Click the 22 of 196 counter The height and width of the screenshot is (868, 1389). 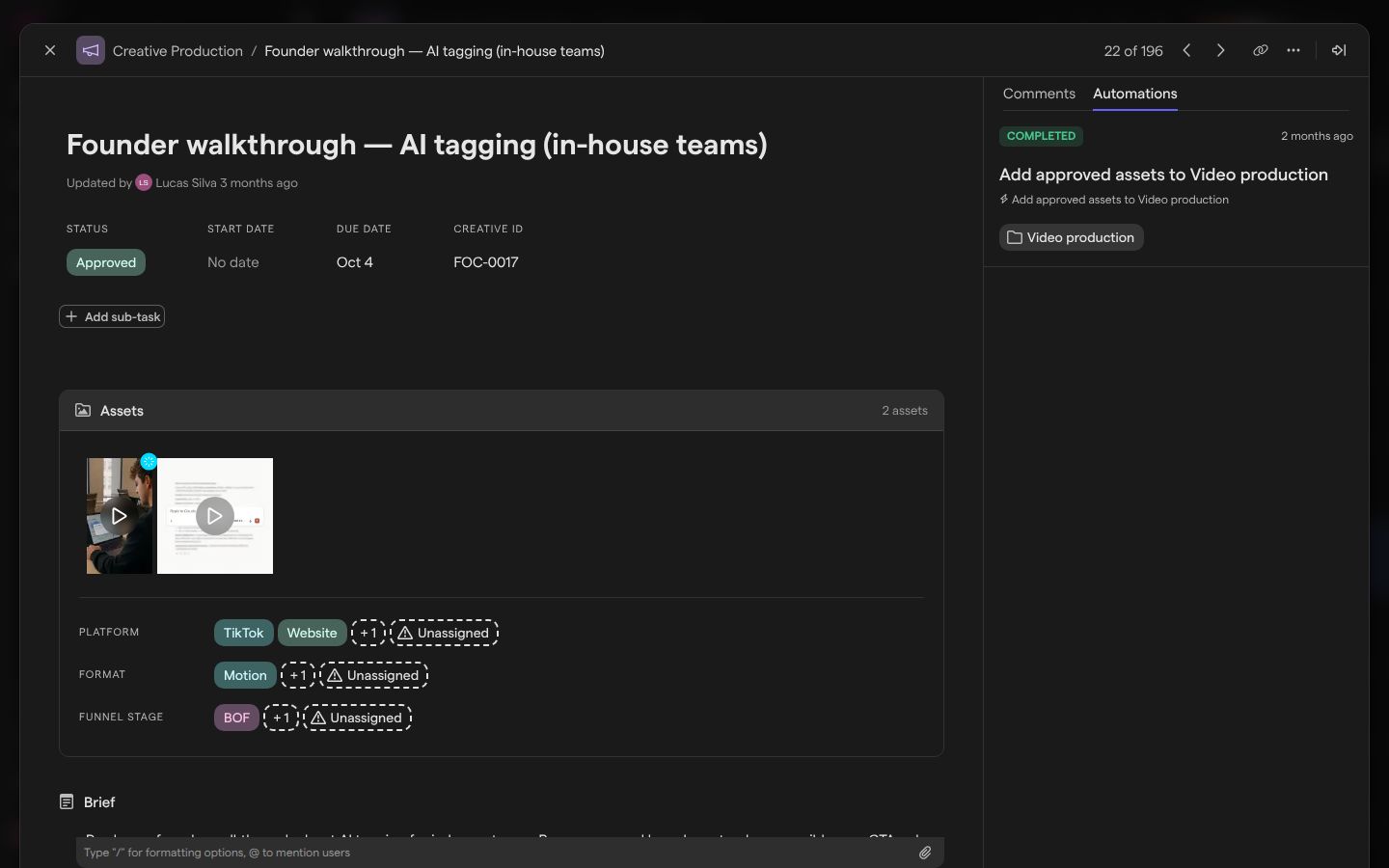[1133, 51]
